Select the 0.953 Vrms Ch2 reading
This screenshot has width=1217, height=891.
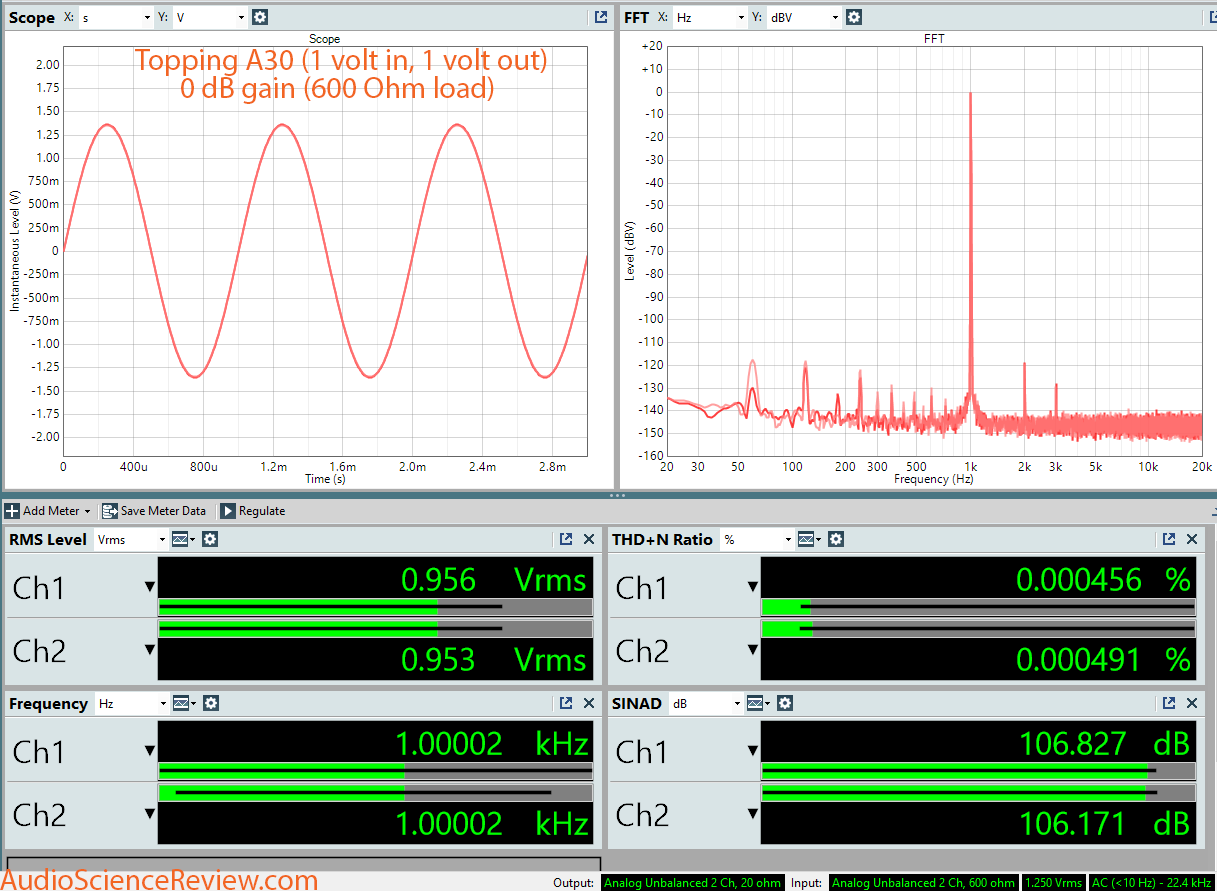point(493,659)
